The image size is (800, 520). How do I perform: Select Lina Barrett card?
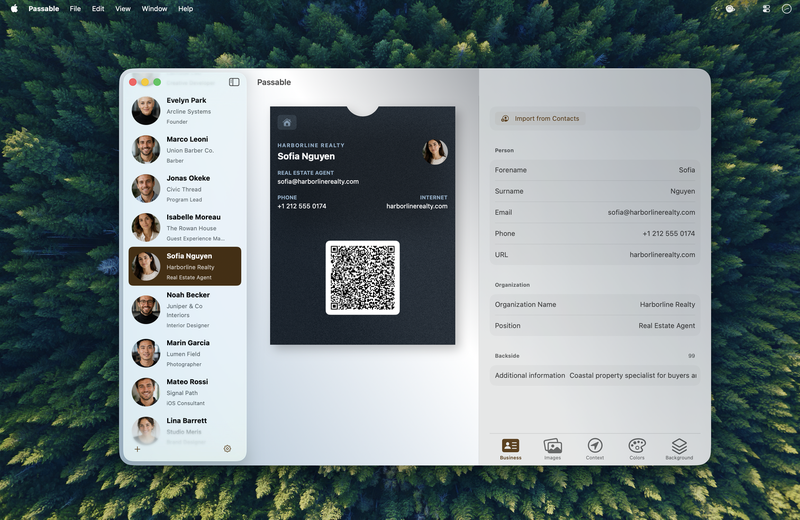(x=185, y=430)
